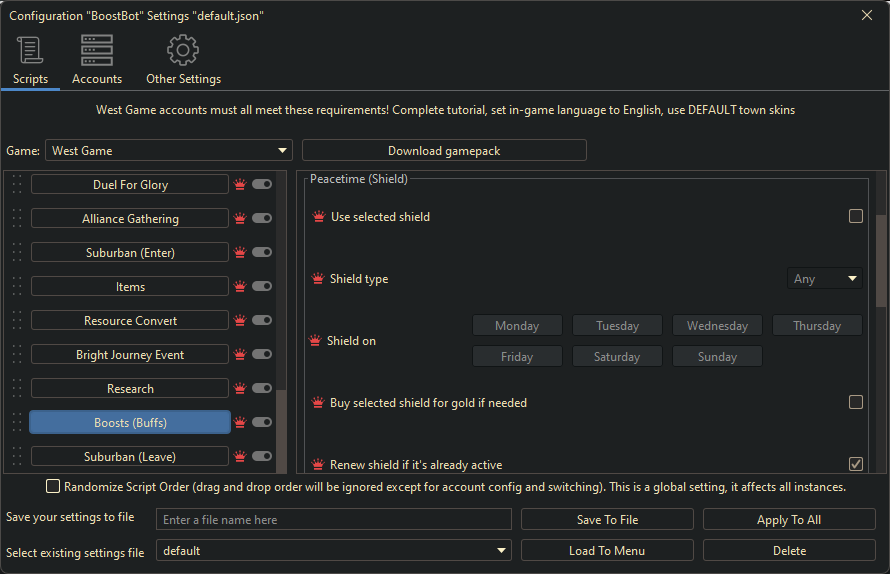The height and width of the screenshot is (574, 890).
Task: Select Wednesday for Shield on
Action: pyautogui.click(x=717, y=326)
